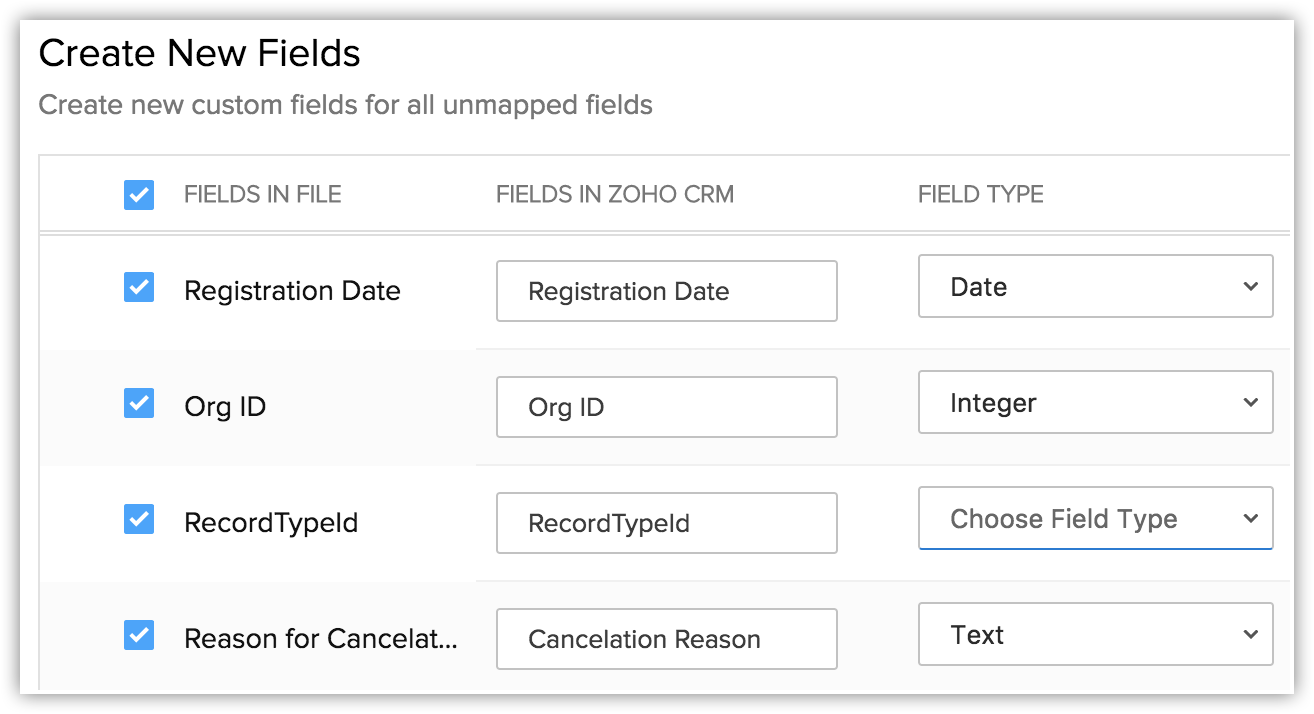Viewport: 1314px width, 714px height.
Task: Uncheck the Reason for Cancelation checkbox
Action: [x=139, y=636]
